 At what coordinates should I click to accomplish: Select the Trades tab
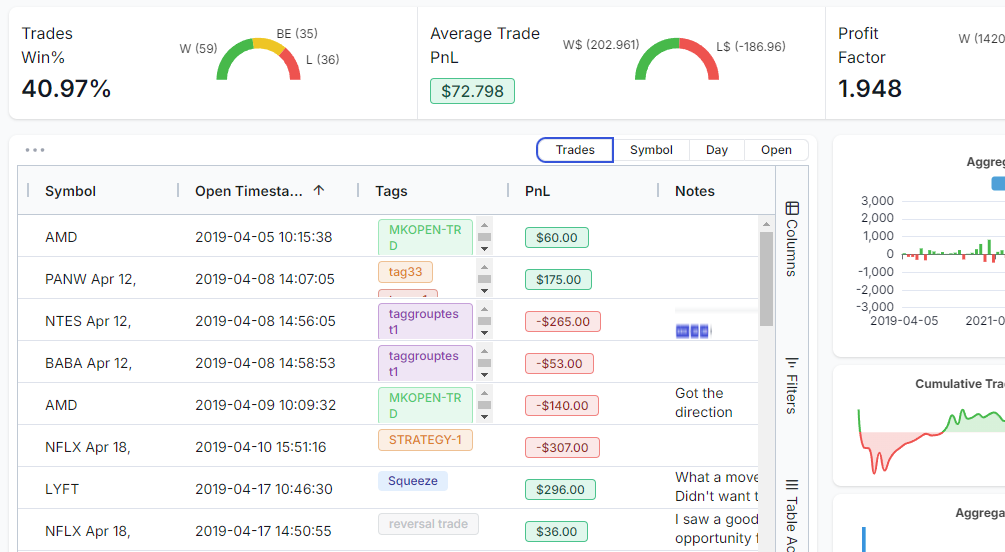tap(575, 150)
